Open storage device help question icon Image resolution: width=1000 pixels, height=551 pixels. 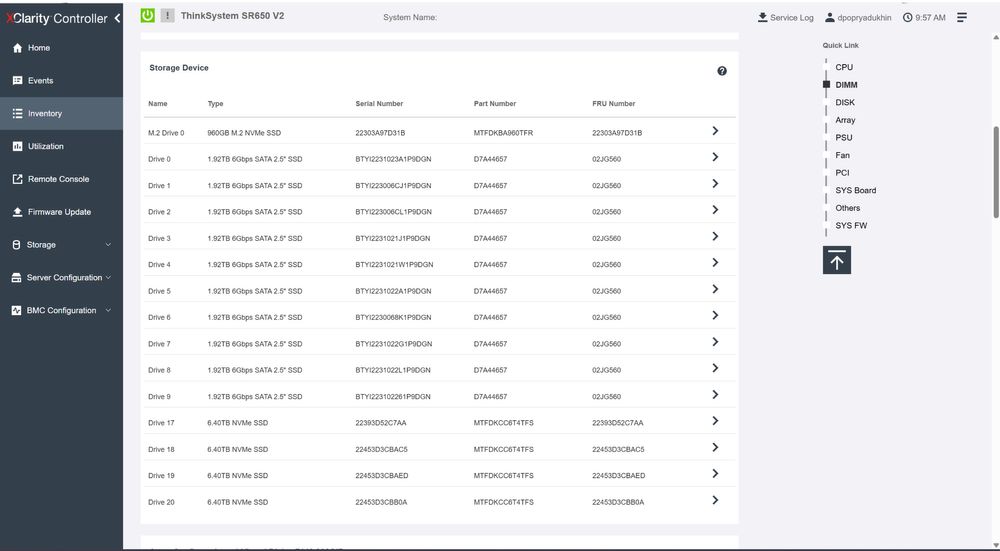[x=722, y=71]
